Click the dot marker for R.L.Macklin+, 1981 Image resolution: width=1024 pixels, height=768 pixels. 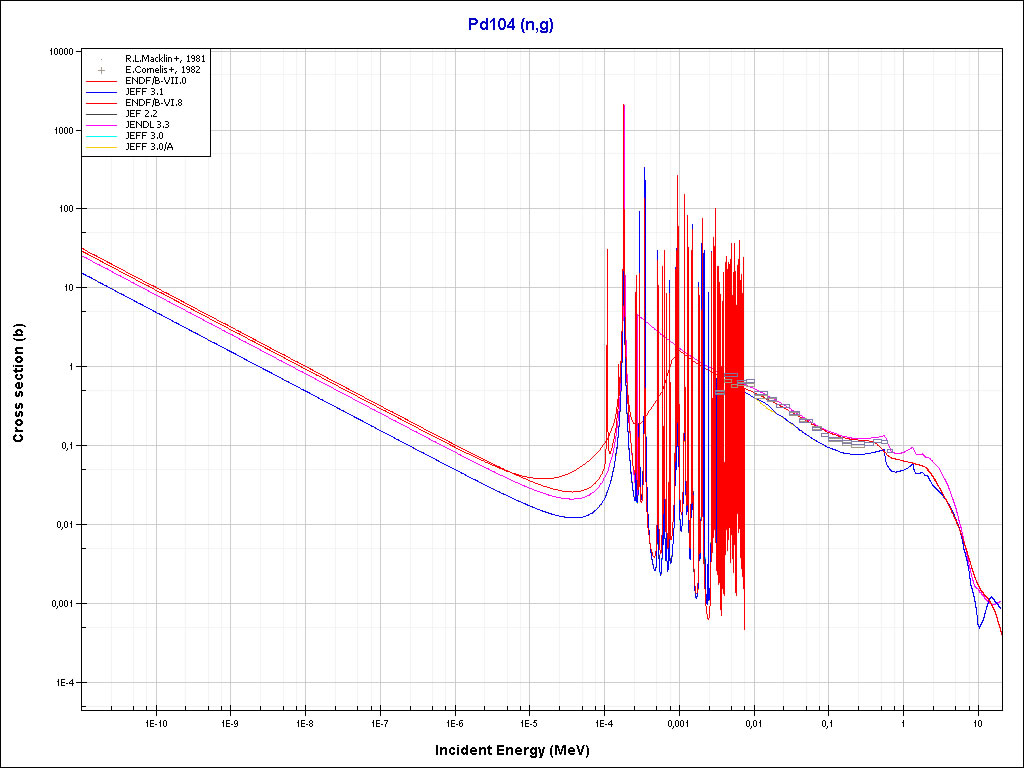point(102,59)
